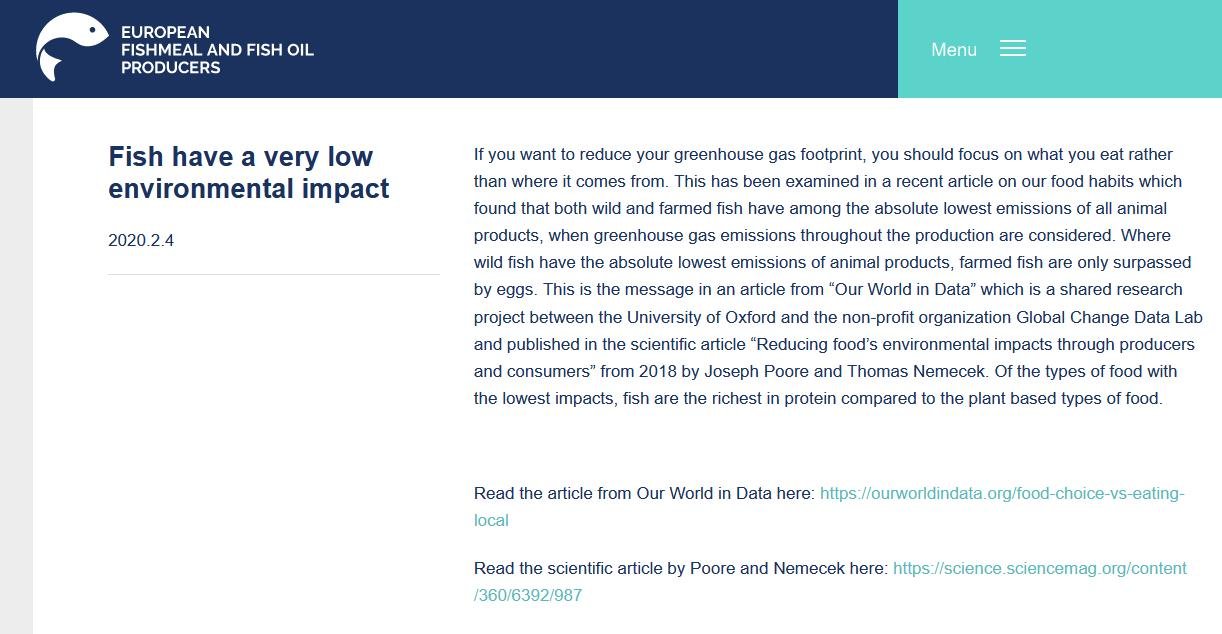The width and height of the screenshot is (1222, 634).
Task: Select the European Fishmeal and Fish Oil Producers wordmark
Action: point(217,48)
